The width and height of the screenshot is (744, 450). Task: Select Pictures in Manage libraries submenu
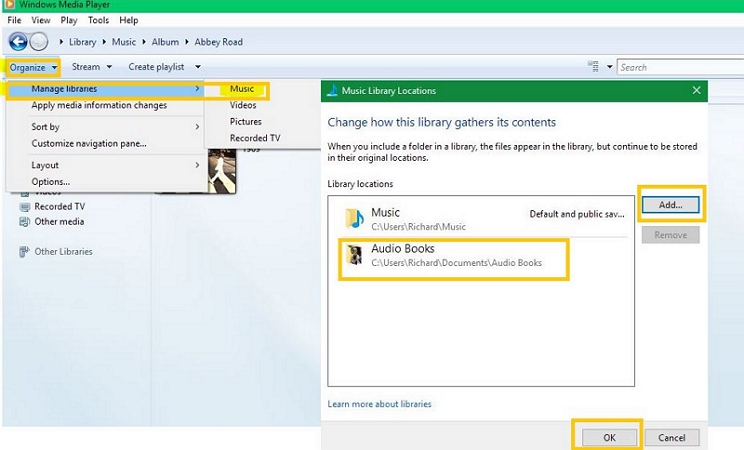pyautogui.click(x=245, y=122)
